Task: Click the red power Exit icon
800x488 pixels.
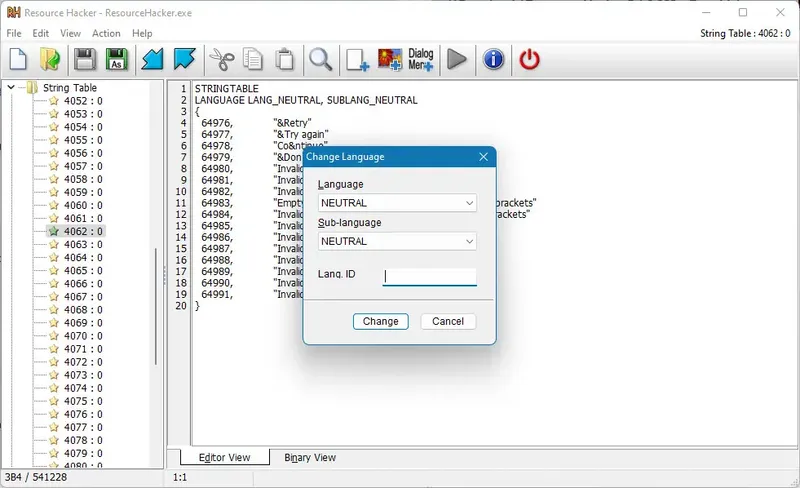Action: click(529, 59)
